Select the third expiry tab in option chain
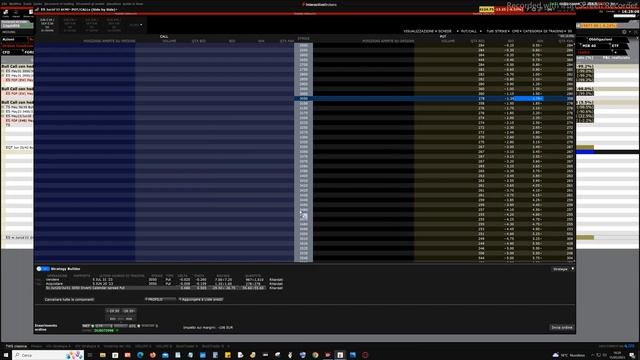The width and height of the screenshot is (640, 360). [91, 25]
